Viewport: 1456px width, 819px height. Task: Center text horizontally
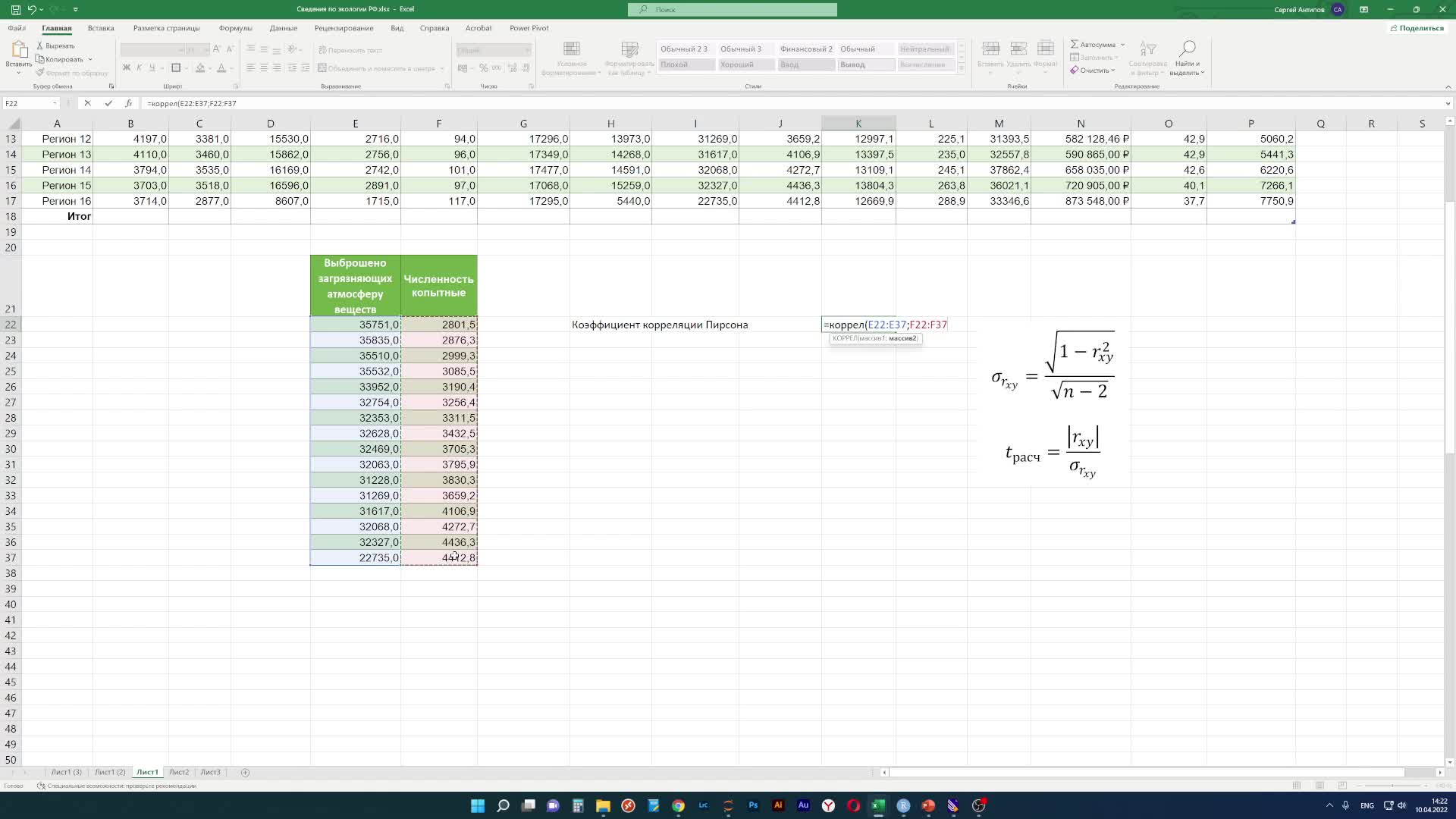point(264,68)
